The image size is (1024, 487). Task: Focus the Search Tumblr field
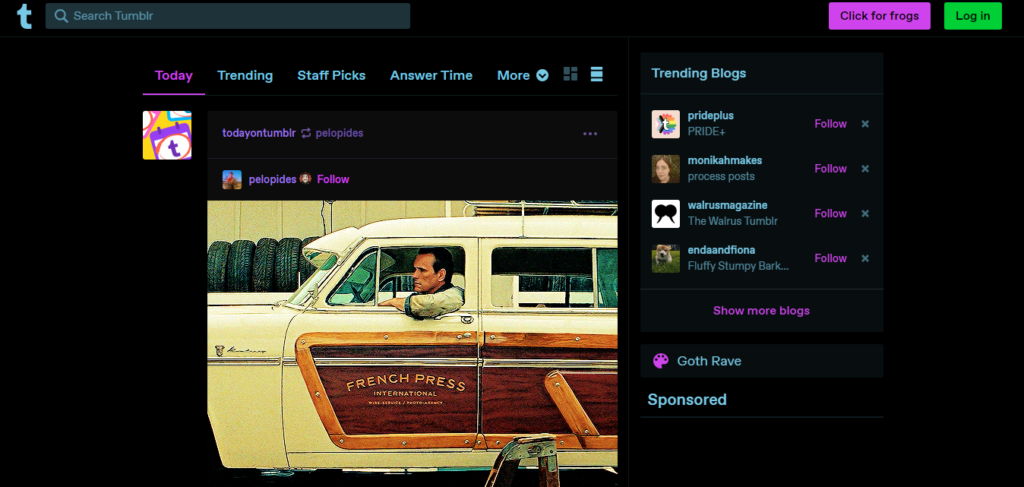pos(228,16)
